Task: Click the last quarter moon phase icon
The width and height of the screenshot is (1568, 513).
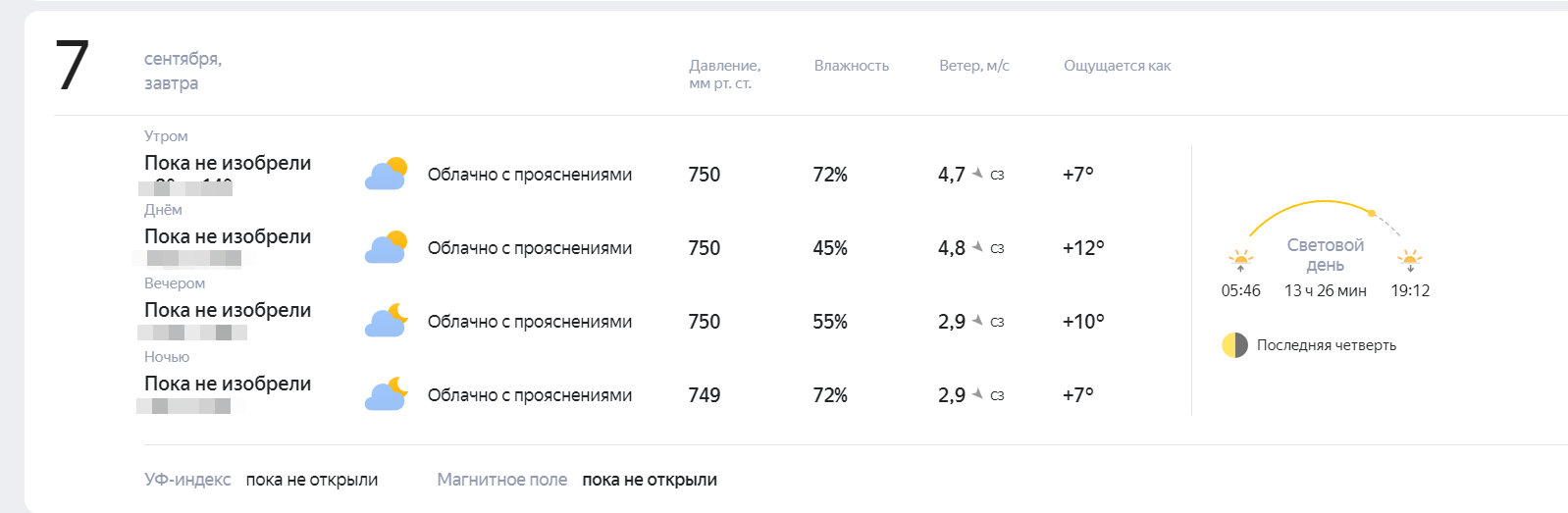Action: [x=1234, y=345]
